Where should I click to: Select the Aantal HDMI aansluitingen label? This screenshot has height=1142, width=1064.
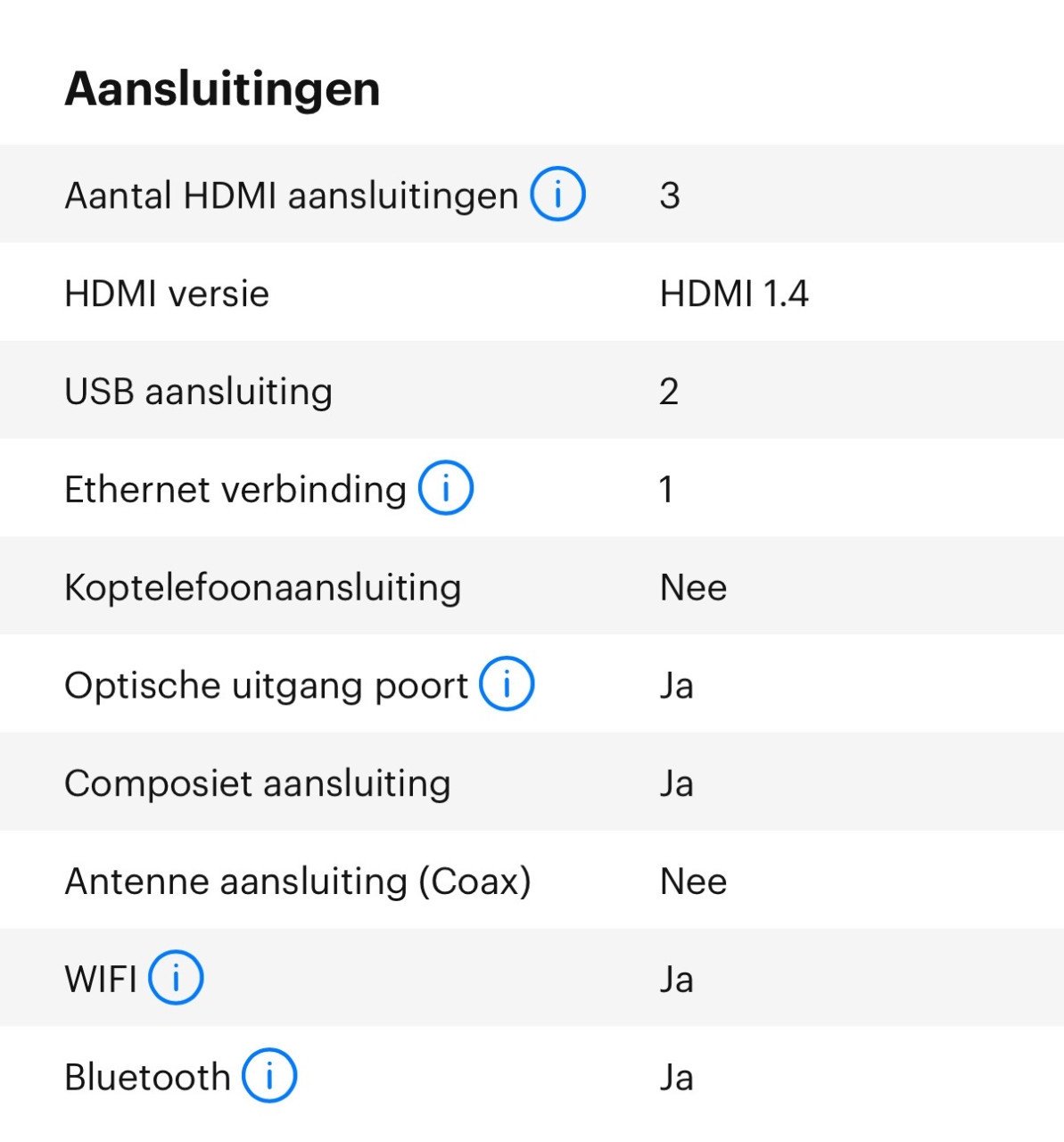292,195
